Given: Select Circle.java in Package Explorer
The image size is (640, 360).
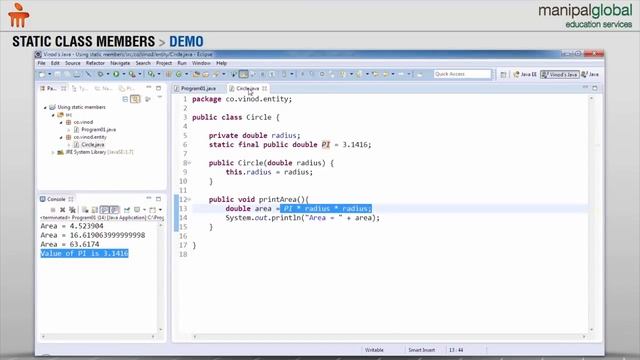Looking at the screenshot, I should pos(93,144).
